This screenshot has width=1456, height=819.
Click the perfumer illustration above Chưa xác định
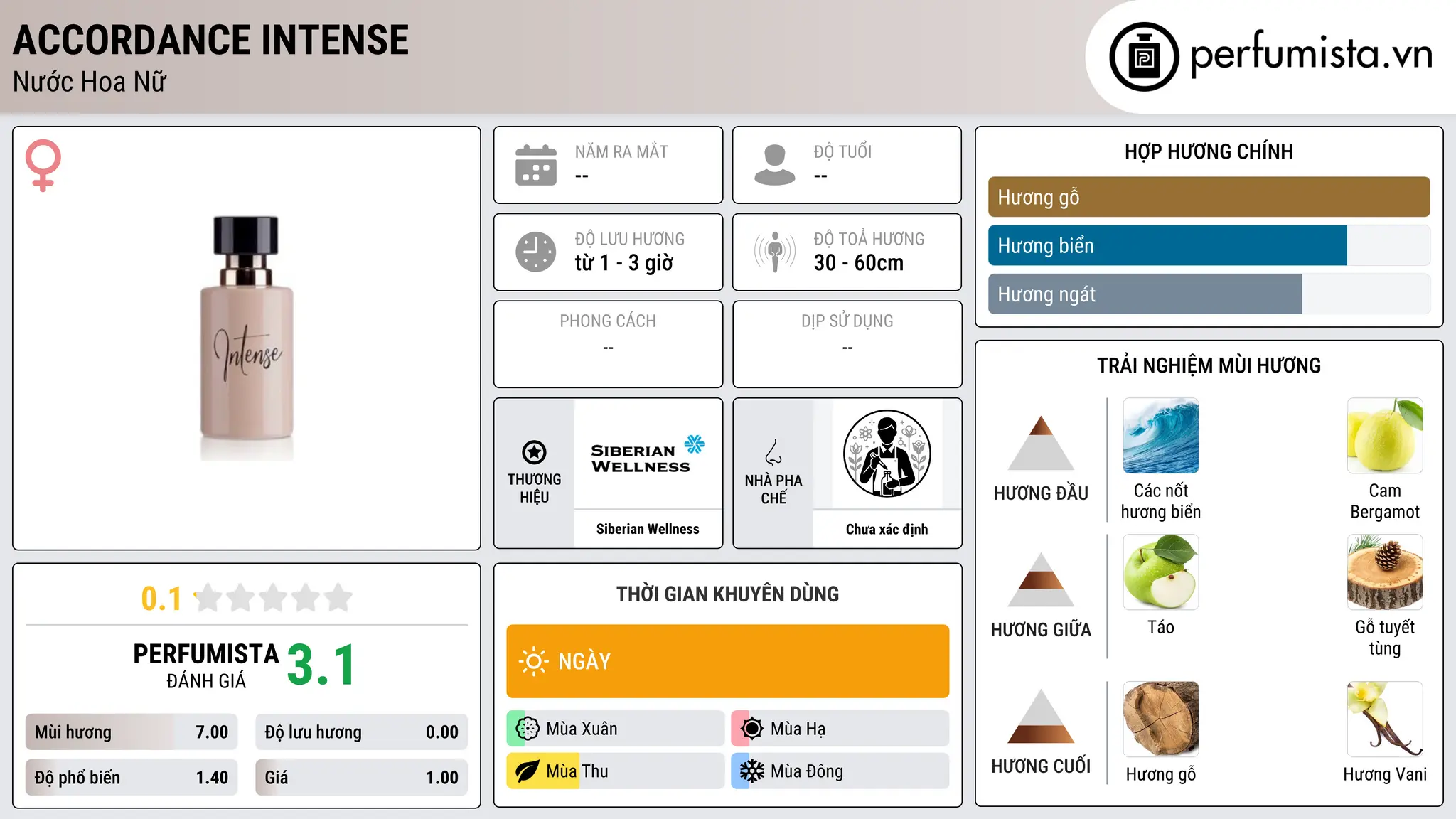(887, 454)
